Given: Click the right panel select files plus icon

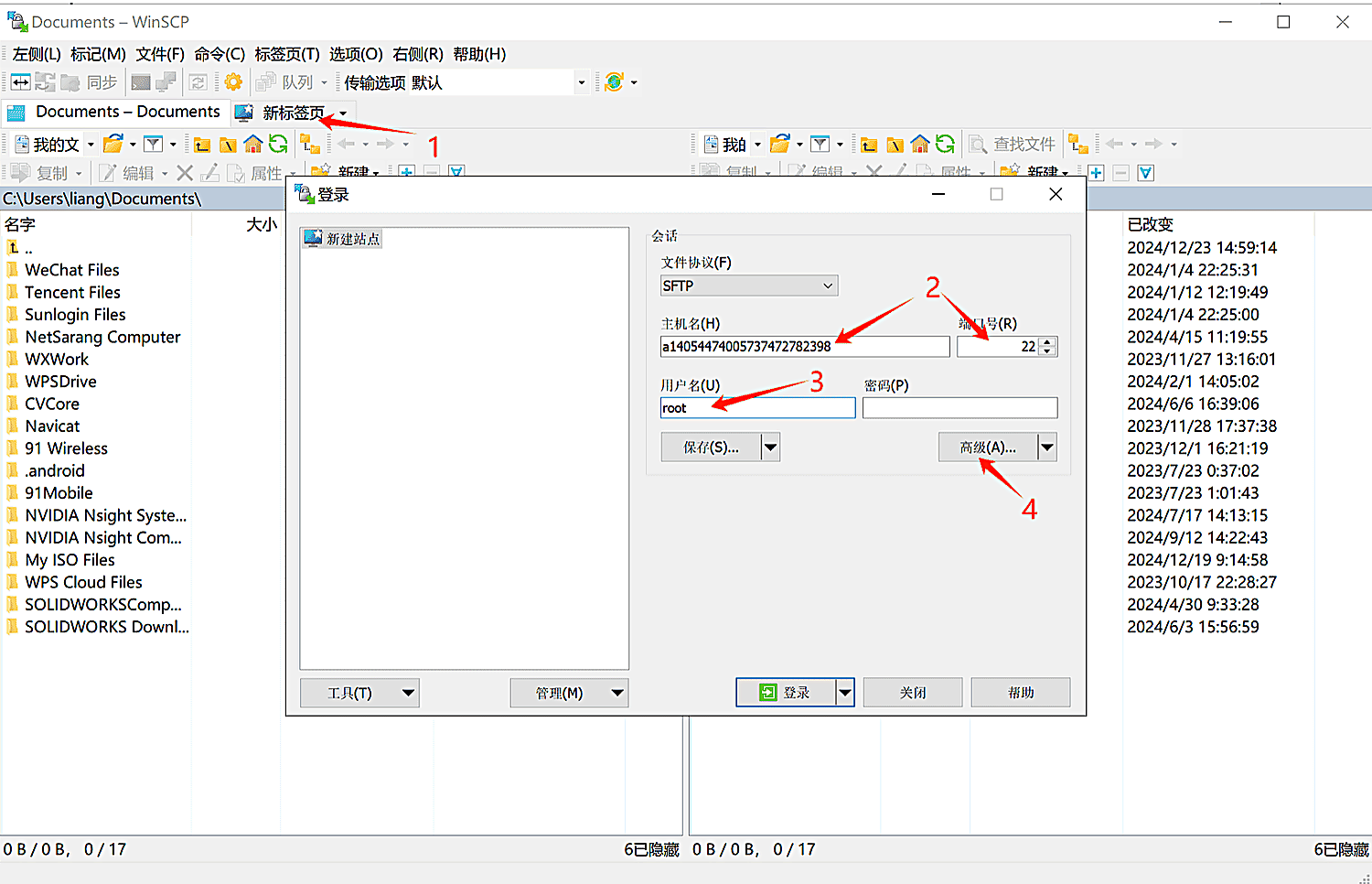Looking at the screenshot, I should pos(1096,173).
